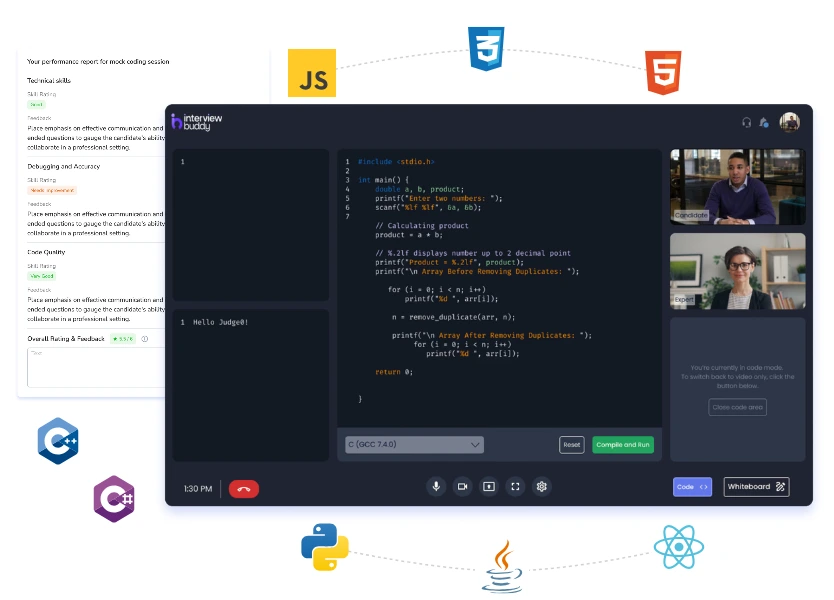Enter fullscreen mode

pyautogui.click(x=515, y=487)
